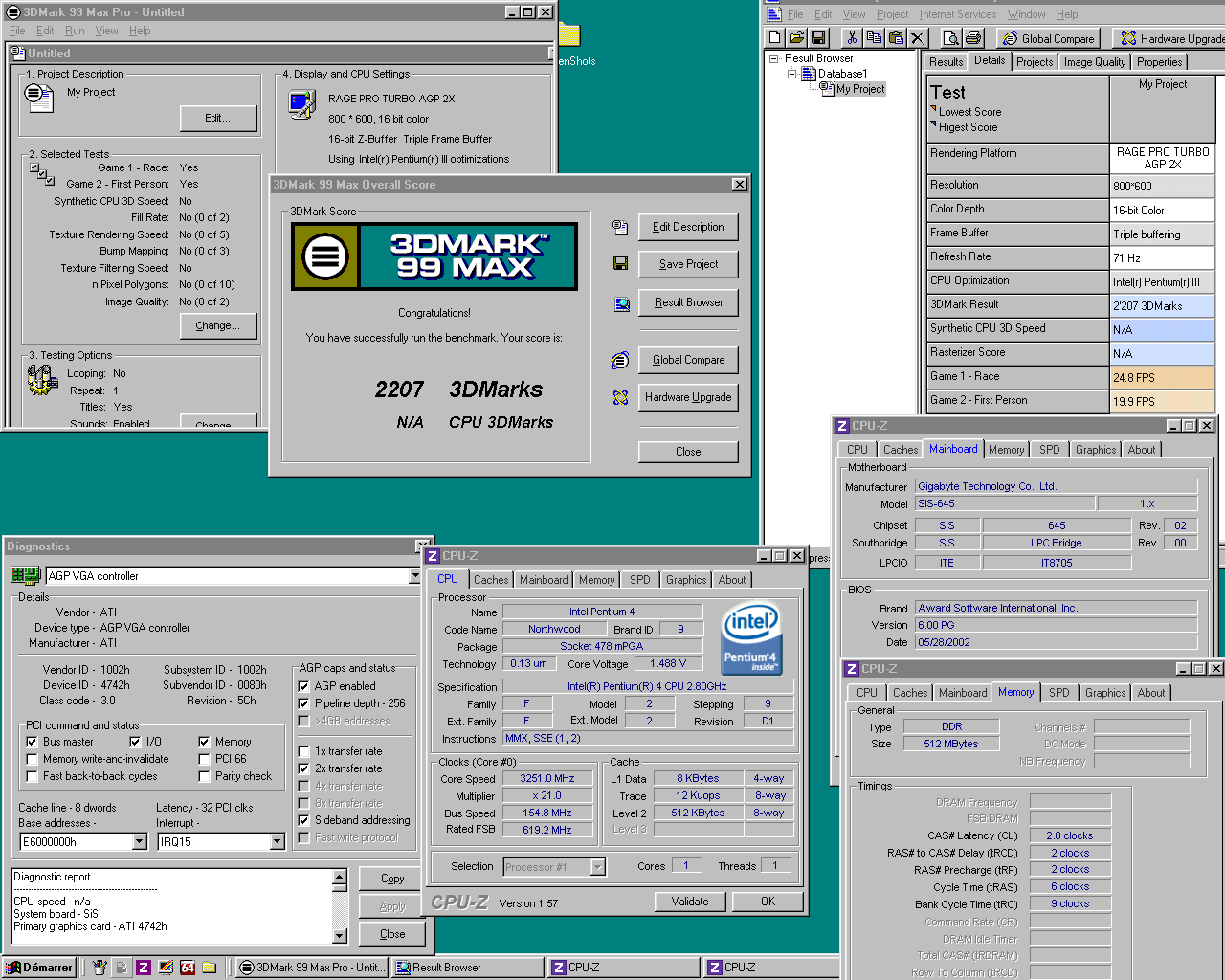The image size is (1225, 980).
Task: Click the Testing Options icon
Action: (42, 380)
